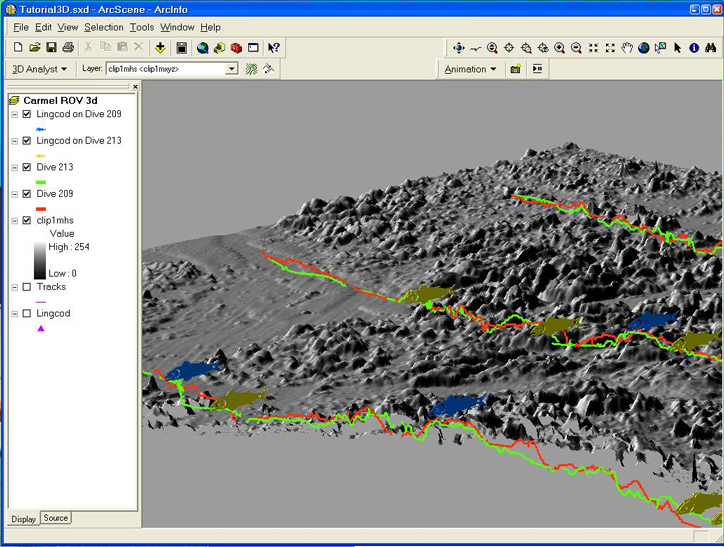Image resolution: width=724 pixels, height=547 pixels.
Task: Open the command line window icon
Action: [x=253, y=48]
